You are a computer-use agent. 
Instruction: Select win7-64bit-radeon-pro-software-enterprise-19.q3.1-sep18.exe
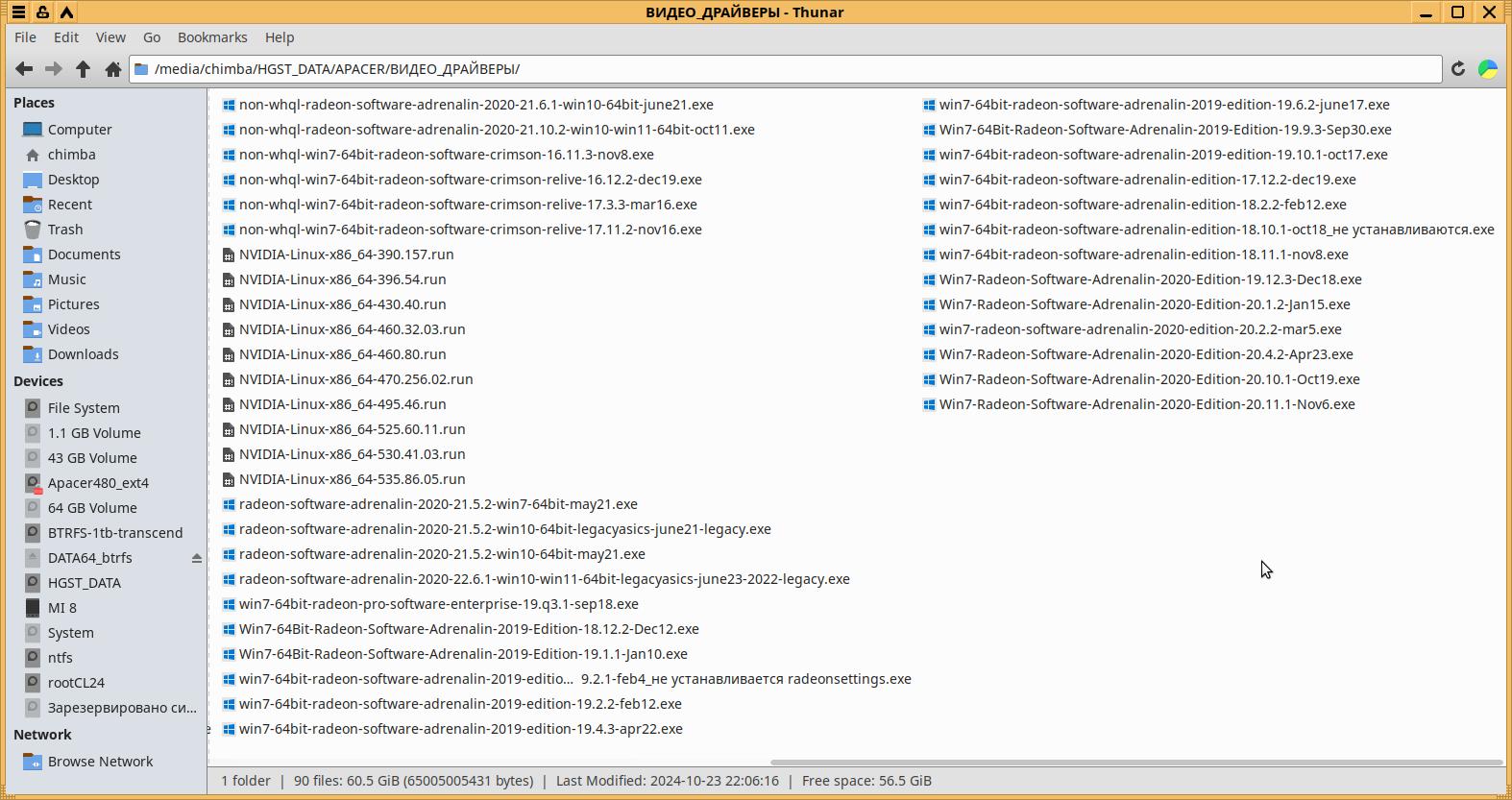(x=439, y=604)
